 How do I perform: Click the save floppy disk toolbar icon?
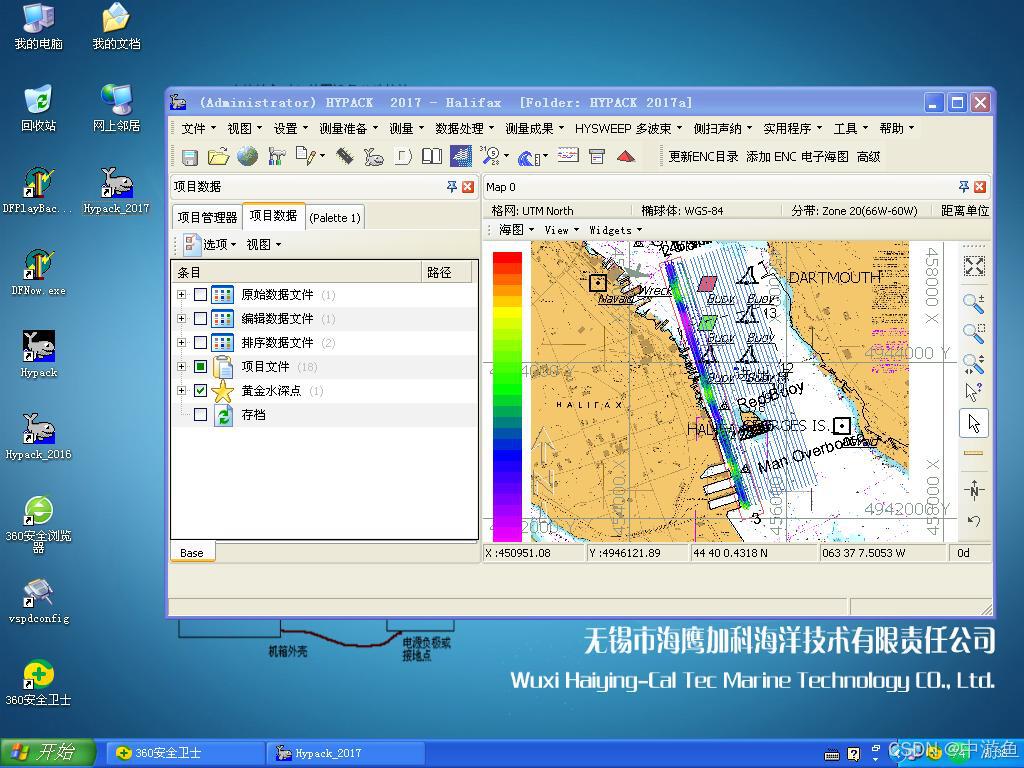(x=189, y=157)
